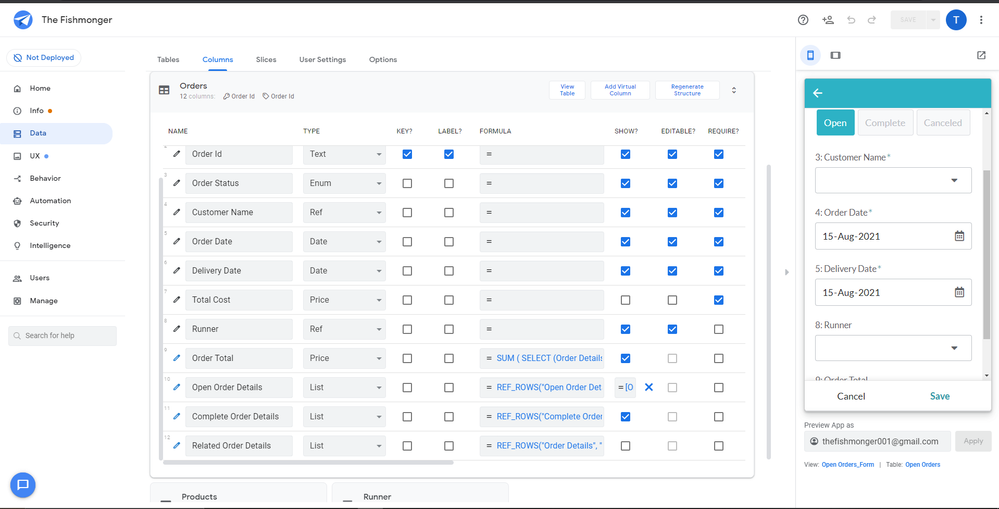Switch to the Options tab
The height and width of the screenshot is (509, 999).
click(383, 59)
